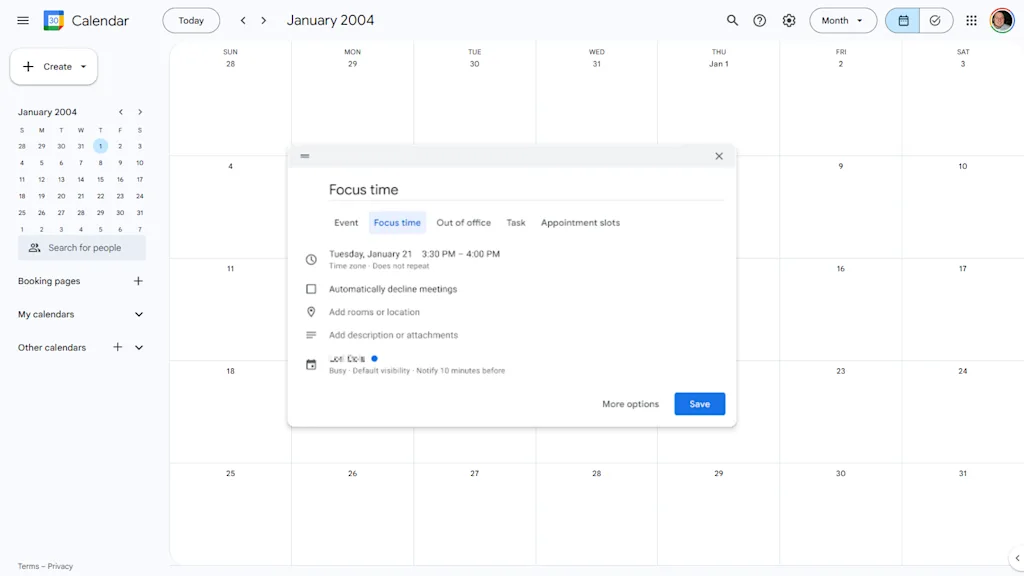Open the Google apps grid

click(x=971, y=20)
